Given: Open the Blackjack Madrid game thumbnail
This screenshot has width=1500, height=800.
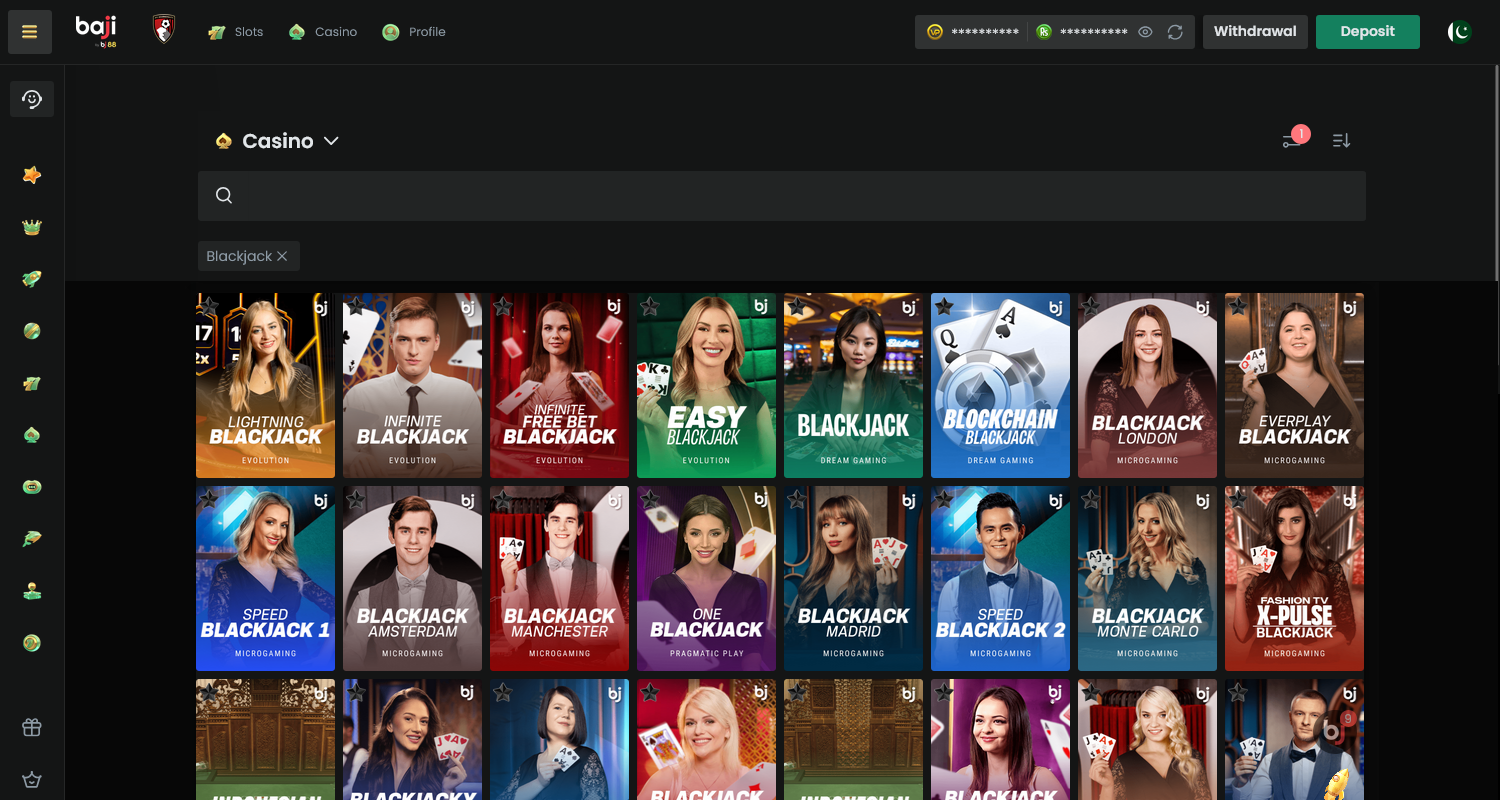Looking at the screenshot, I should 853,578.
